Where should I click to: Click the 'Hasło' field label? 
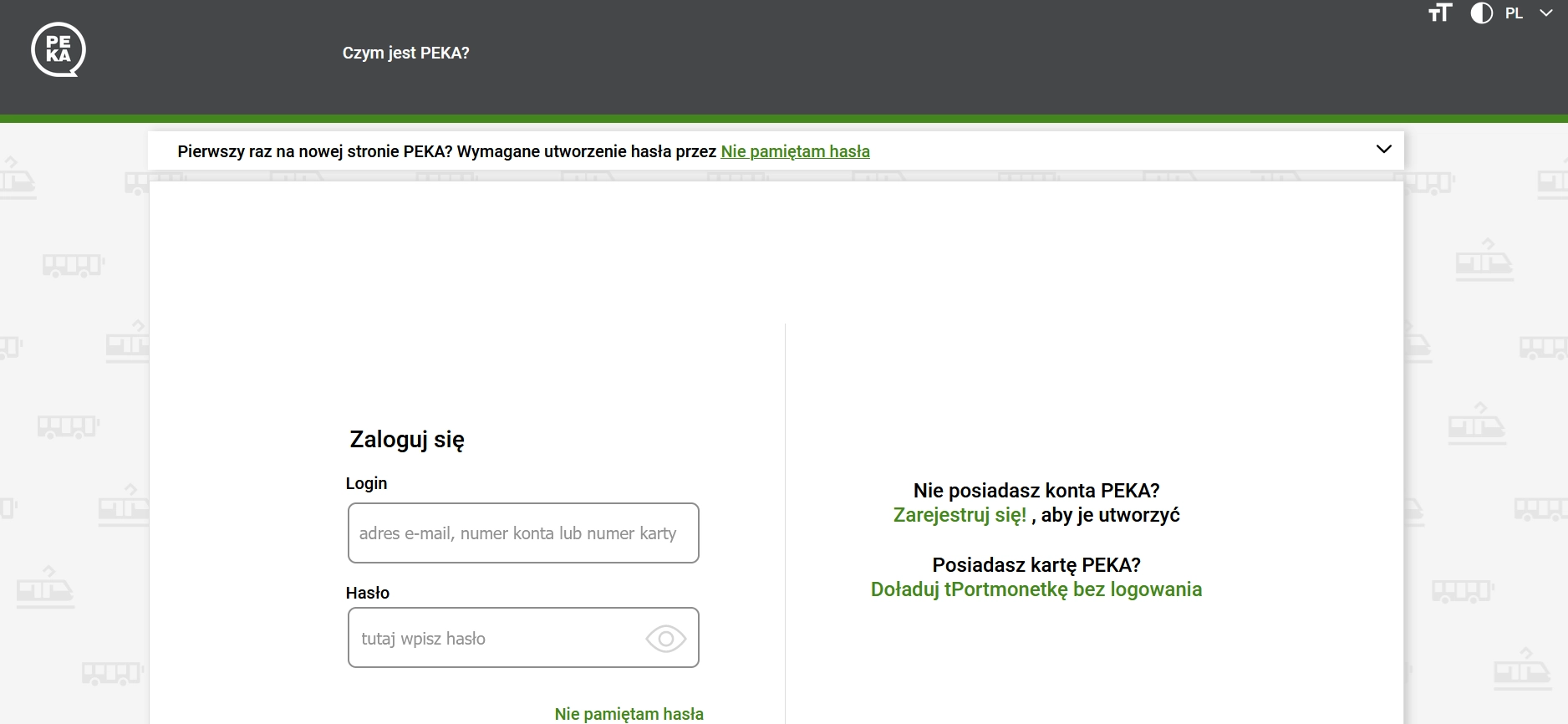pos(368,593)
